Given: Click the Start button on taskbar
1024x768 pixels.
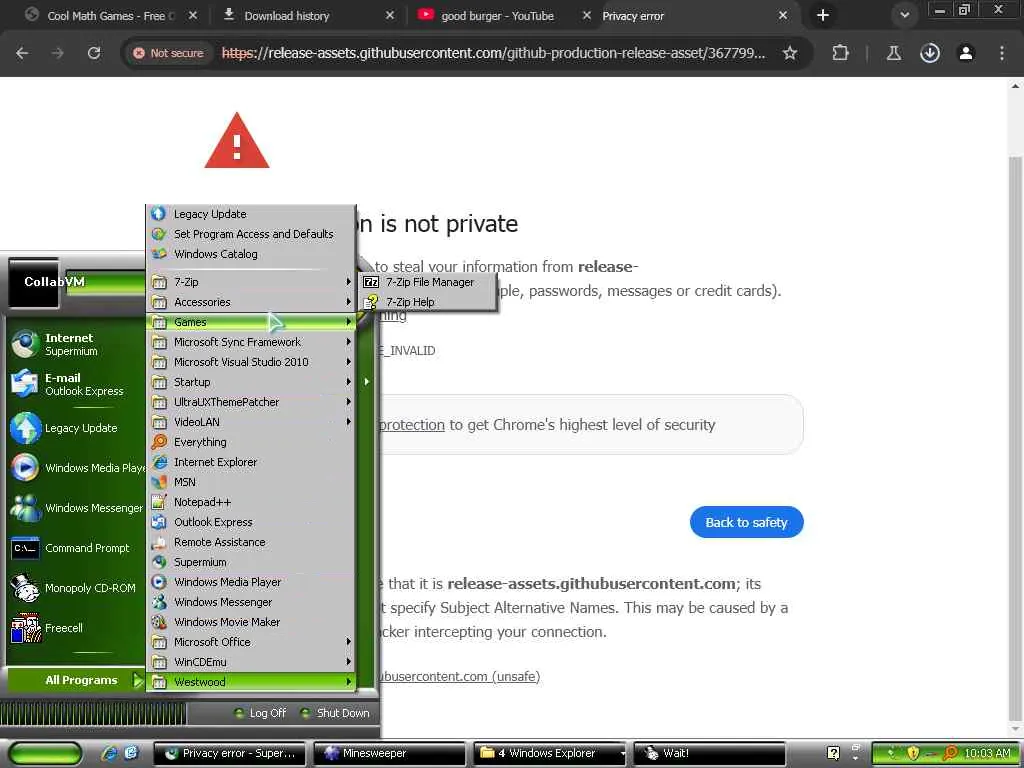Looking at the screenshot, I should 45,754.
